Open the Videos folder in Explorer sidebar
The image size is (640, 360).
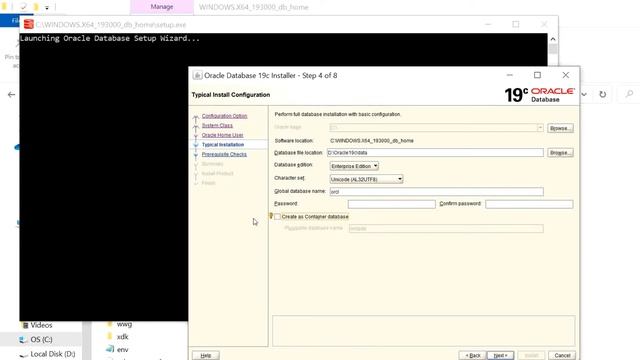41,325
